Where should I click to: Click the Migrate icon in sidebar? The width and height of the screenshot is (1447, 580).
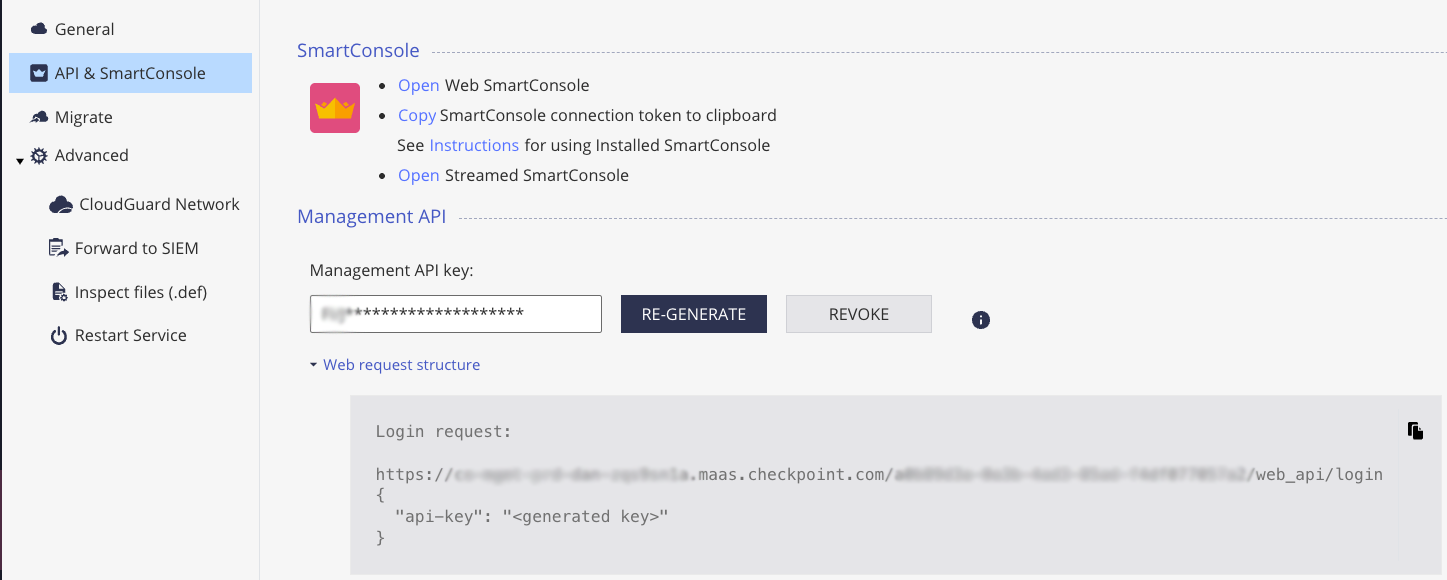click(x=39, y=117)
